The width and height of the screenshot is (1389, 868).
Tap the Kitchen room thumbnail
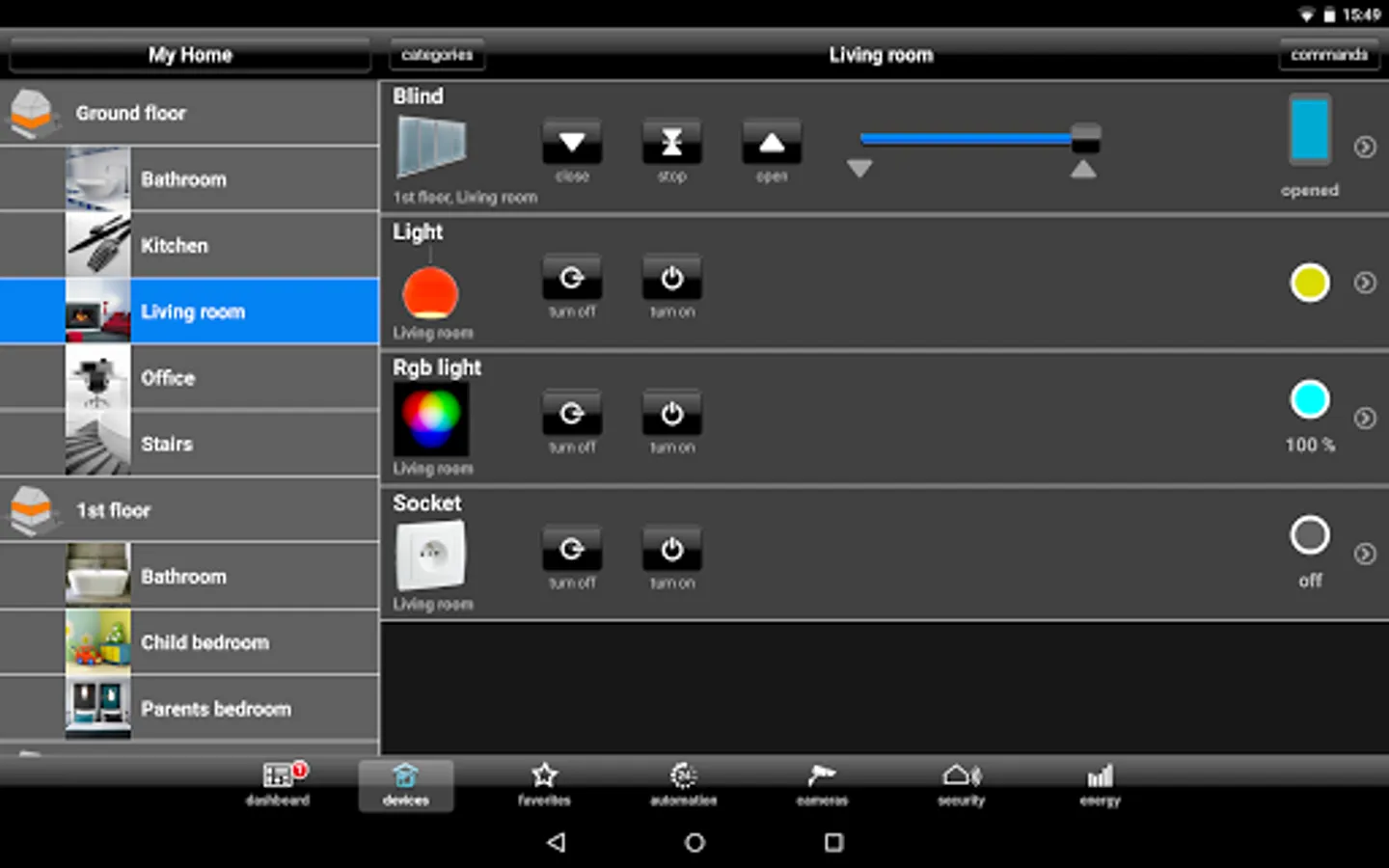pyautogui.click(x=97, y=245)
